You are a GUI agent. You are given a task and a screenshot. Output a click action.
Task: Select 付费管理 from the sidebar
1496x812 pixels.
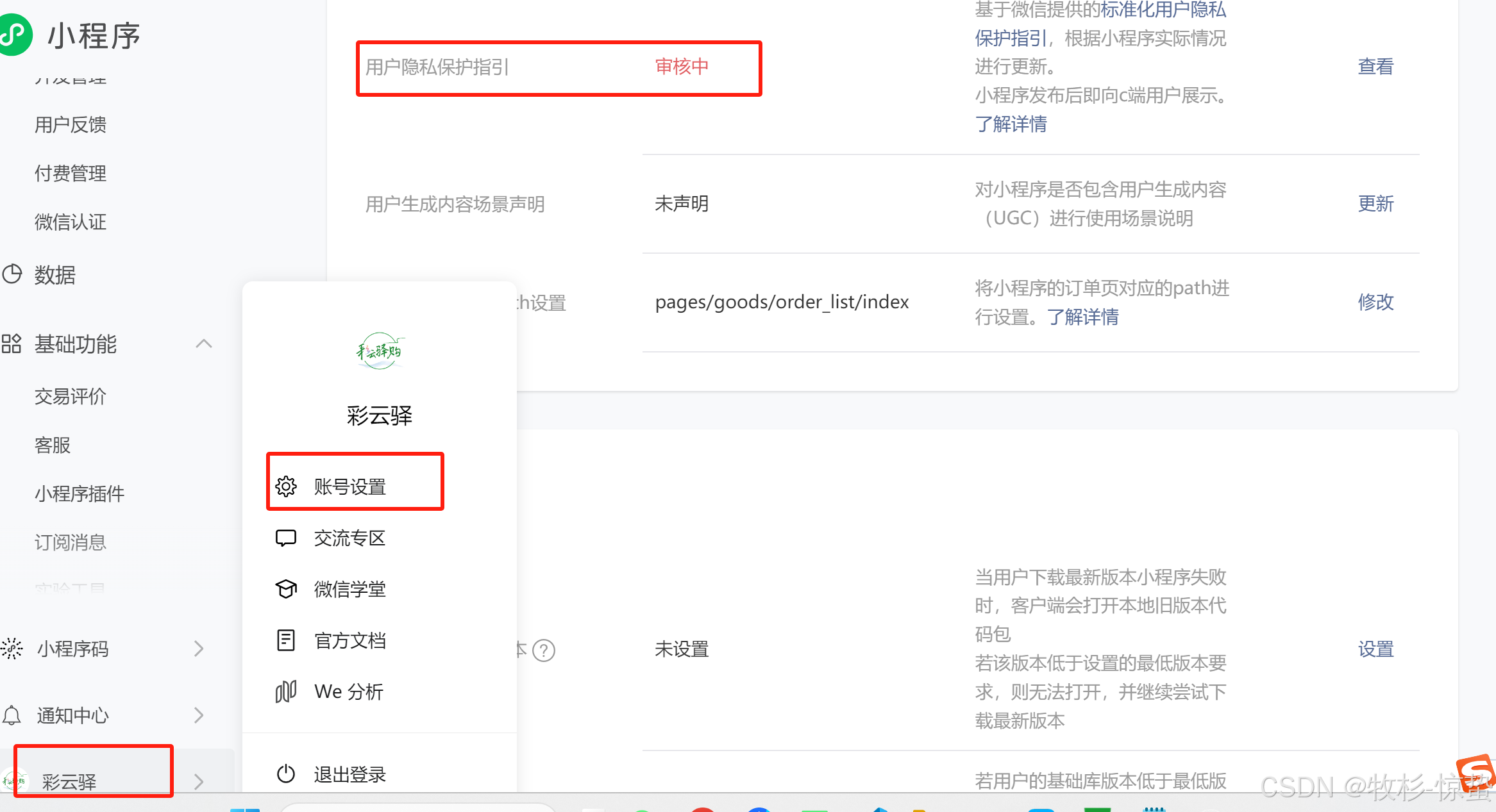pyautogui.click(x=70, y=173)
